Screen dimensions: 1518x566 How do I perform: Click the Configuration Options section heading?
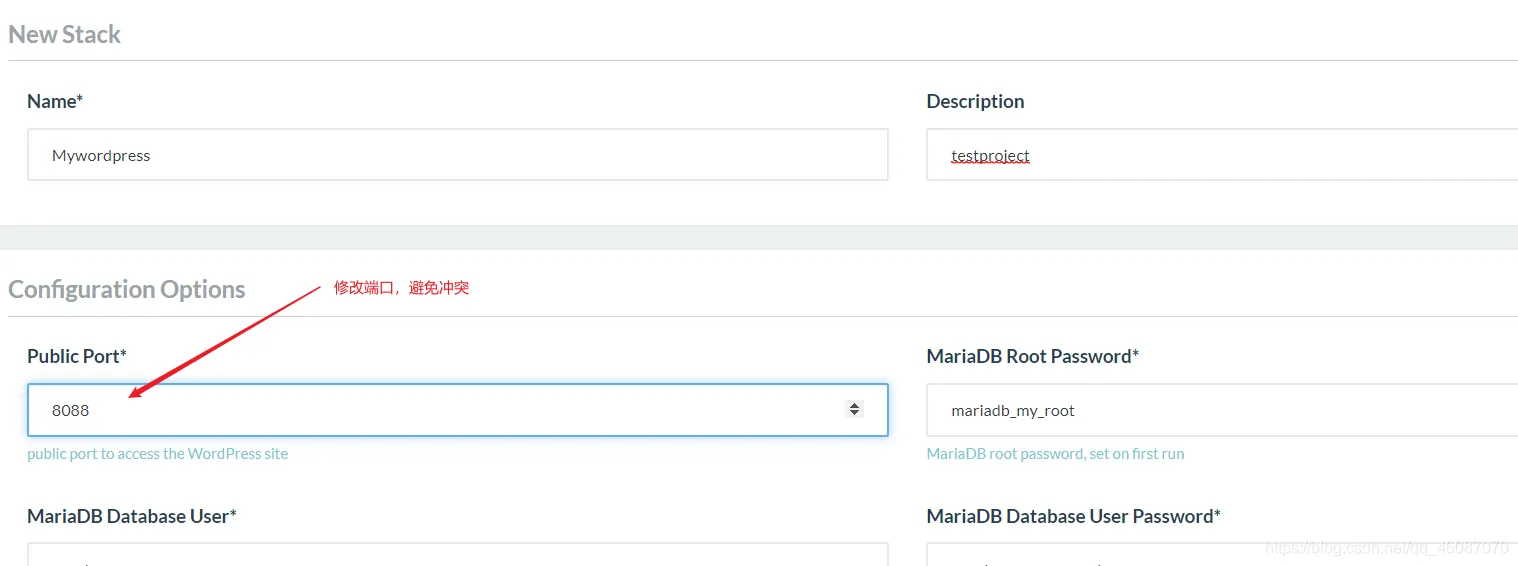[126, 289]
